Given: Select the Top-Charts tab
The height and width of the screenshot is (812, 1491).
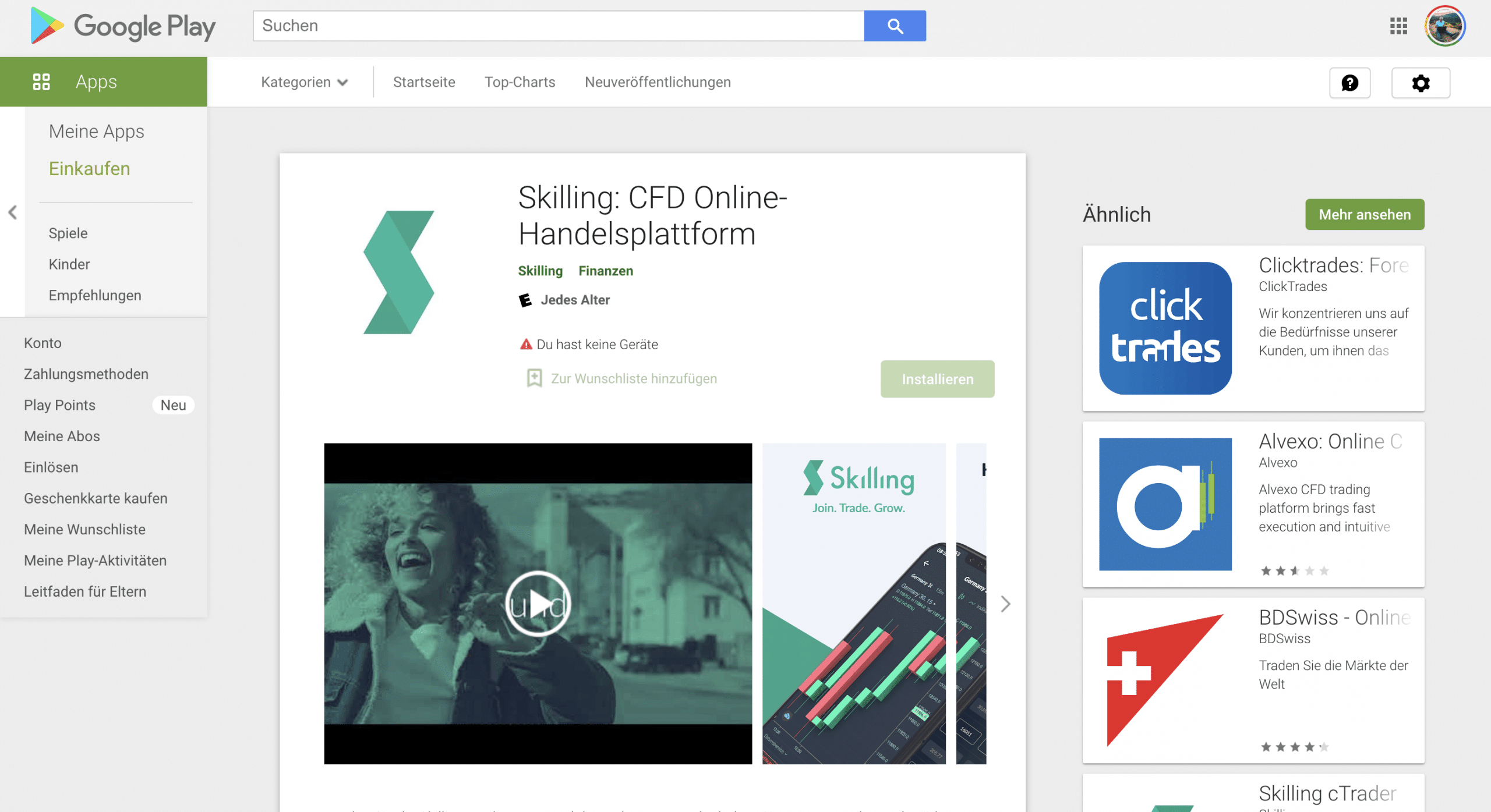Looking at the screenshot, I should [x=519, y=82].
